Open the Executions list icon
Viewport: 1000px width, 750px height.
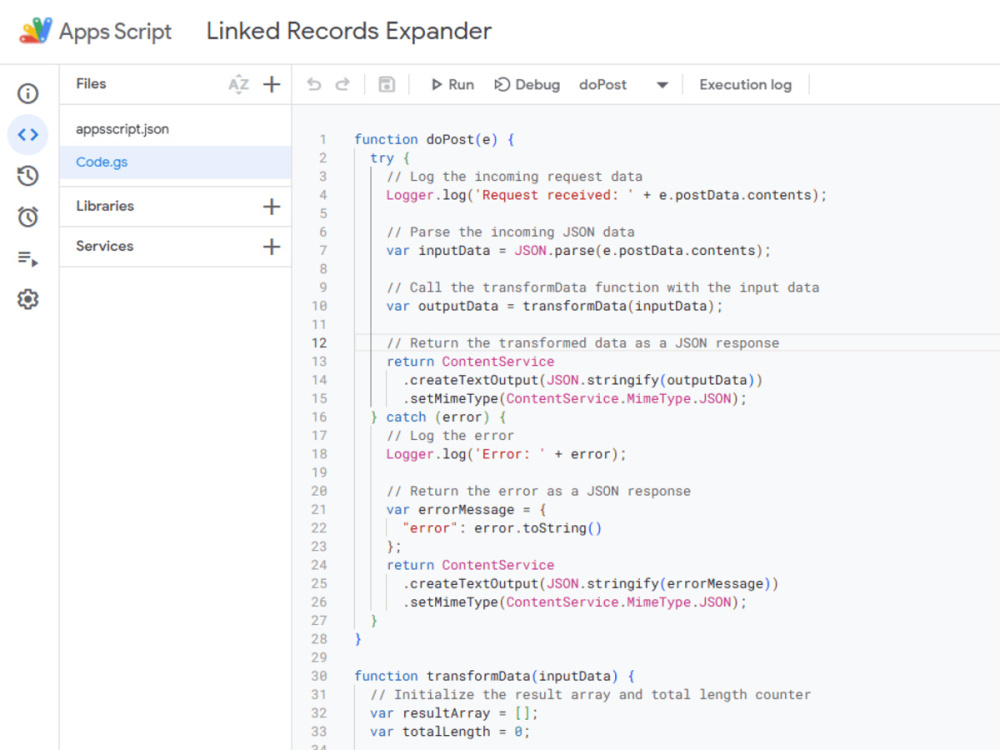pos(27,258)
